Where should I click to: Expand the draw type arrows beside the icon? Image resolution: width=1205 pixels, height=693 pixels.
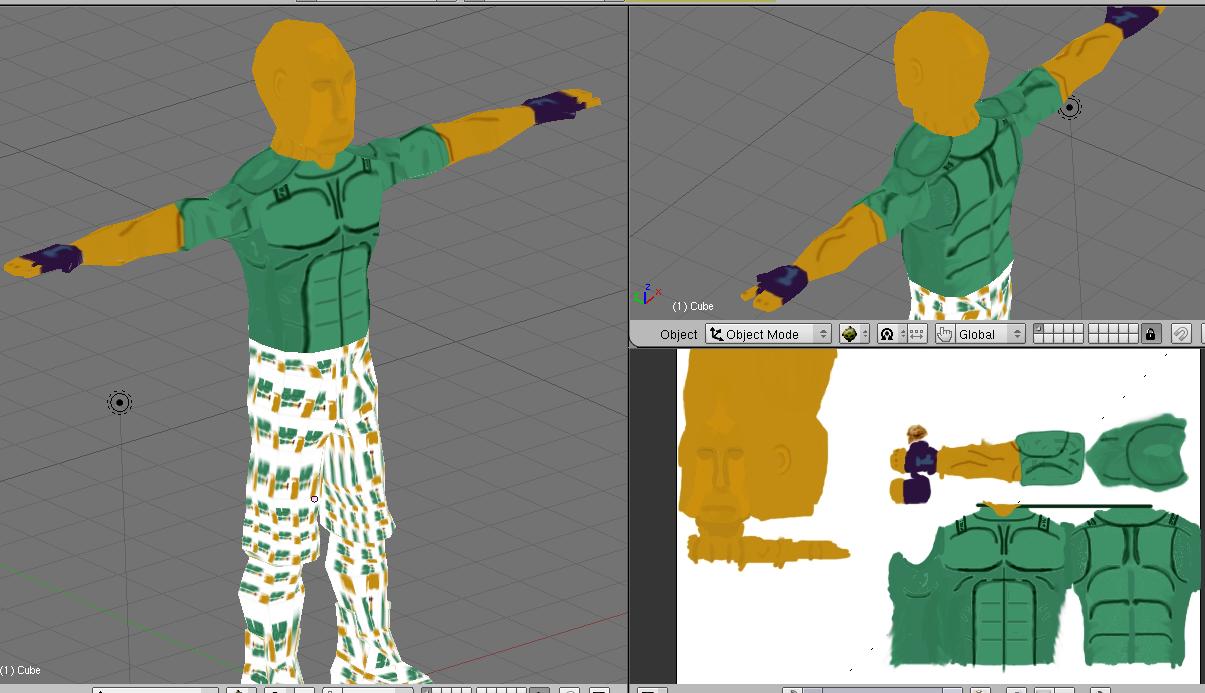[865, 334]
